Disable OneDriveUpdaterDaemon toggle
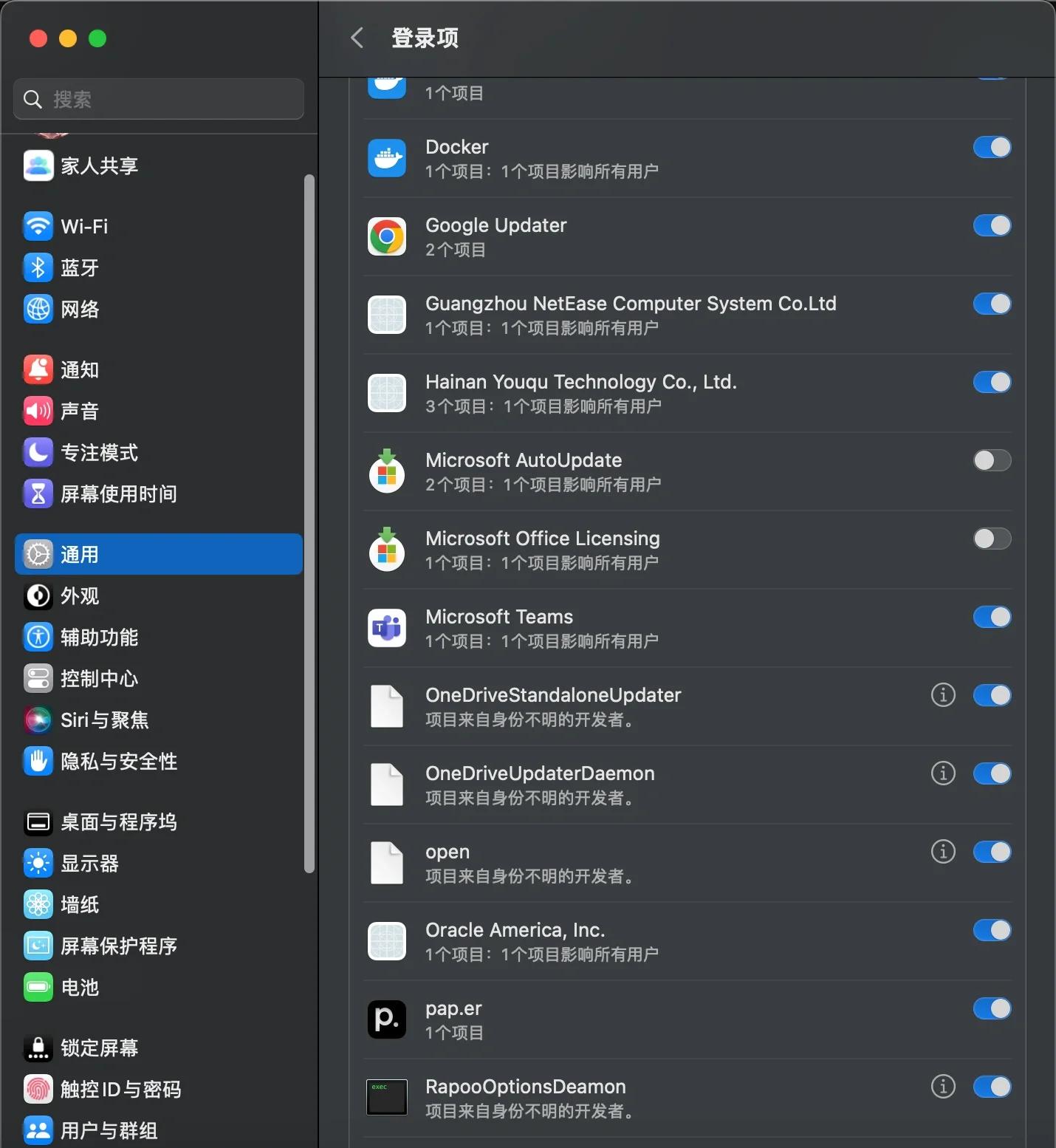 click(x=992, y=773)
